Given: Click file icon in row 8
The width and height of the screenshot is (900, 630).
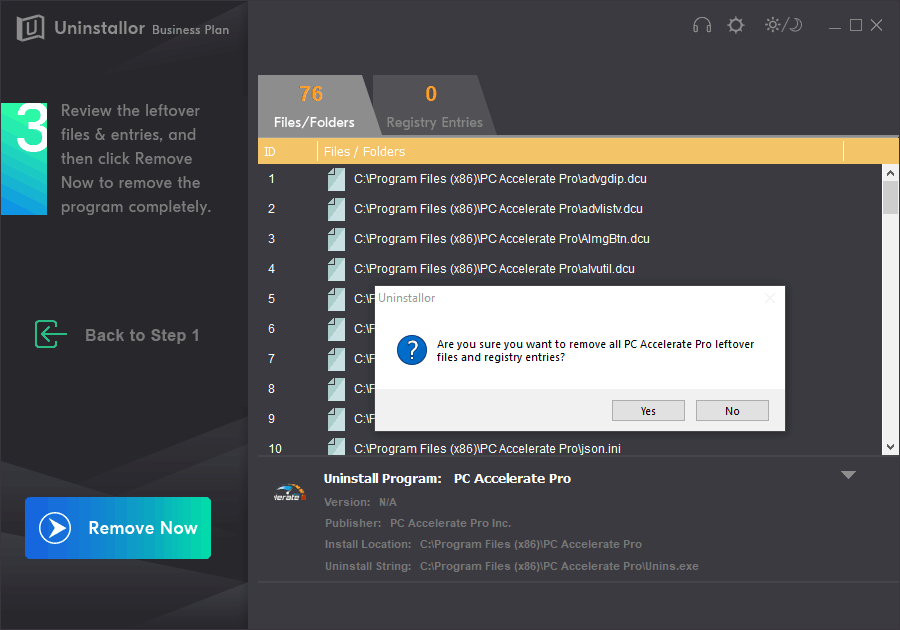Looking at the screenshot, I should [x=336, y=388].
